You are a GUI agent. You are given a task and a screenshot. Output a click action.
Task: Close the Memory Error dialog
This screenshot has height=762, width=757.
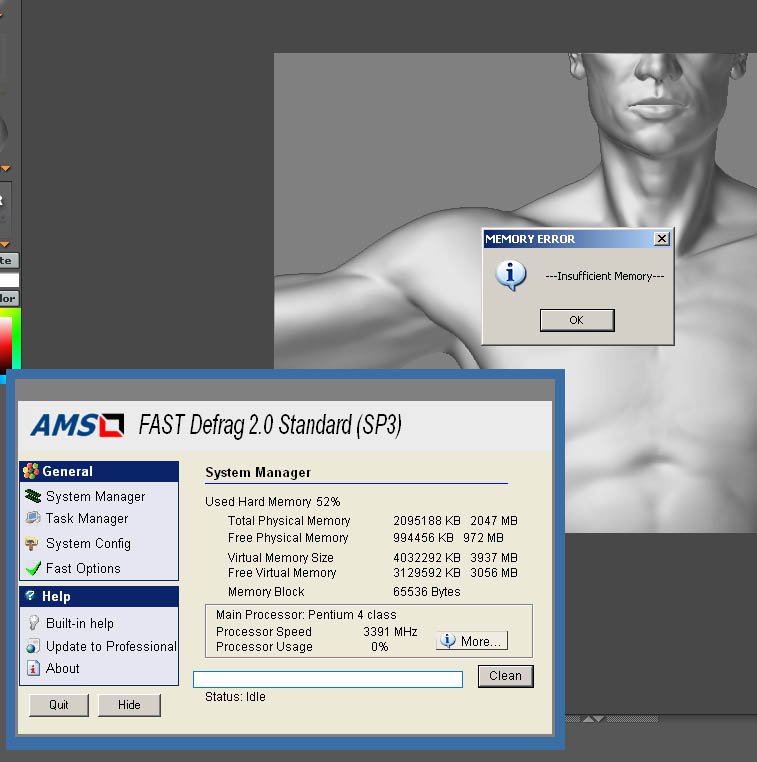pyautogui.click(x=661, y=239)
